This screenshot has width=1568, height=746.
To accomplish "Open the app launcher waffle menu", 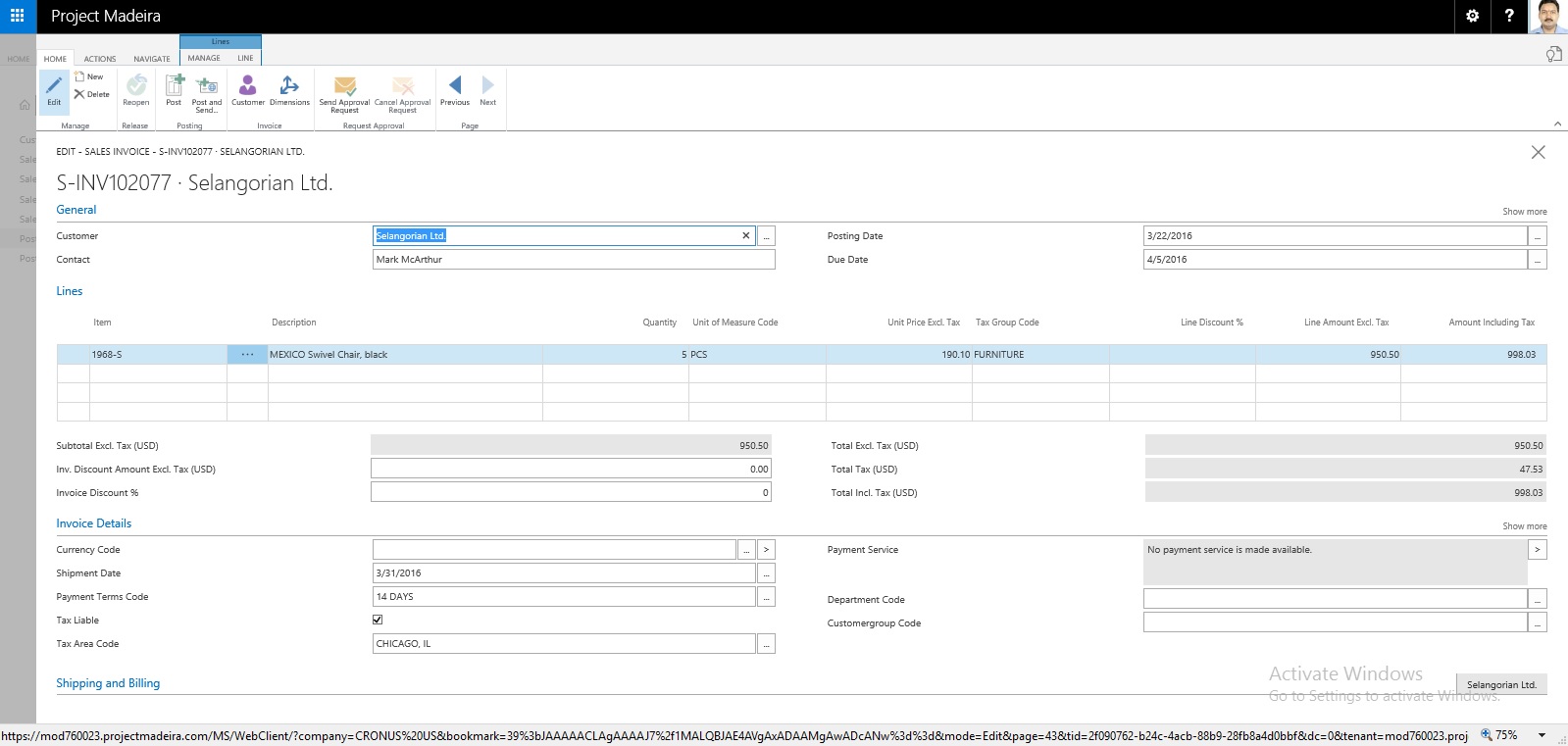I will (x=18, y=16).
